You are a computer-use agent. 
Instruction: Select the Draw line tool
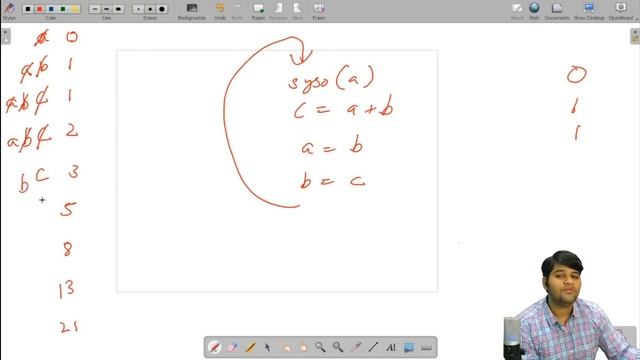[373, 347]
